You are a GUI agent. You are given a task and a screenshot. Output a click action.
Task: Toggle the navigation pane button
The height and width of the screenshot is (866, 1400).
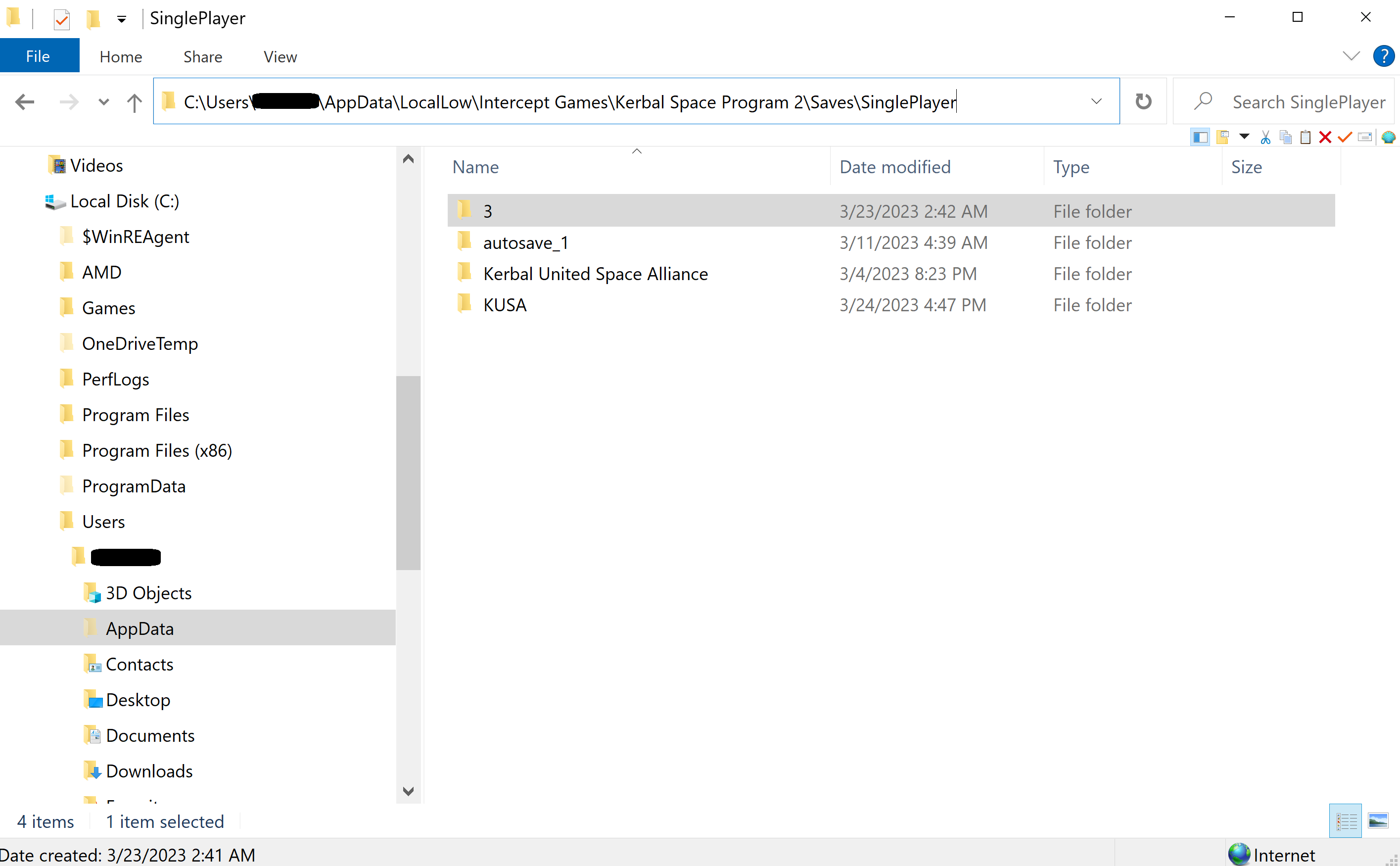(1200, 138)
